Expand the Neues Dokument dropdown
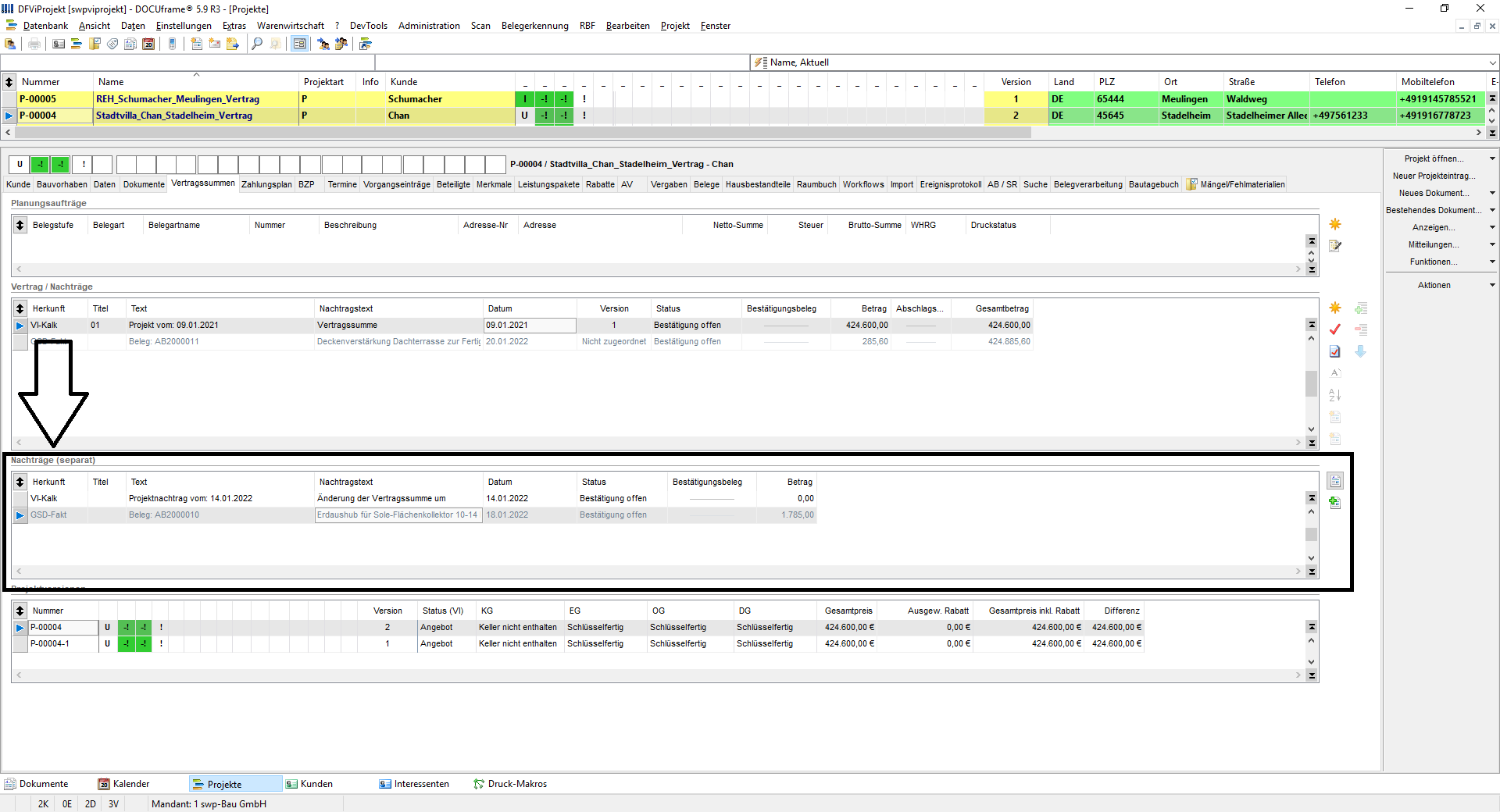This screenshot has width=1500, height=812. point(1492,193)
